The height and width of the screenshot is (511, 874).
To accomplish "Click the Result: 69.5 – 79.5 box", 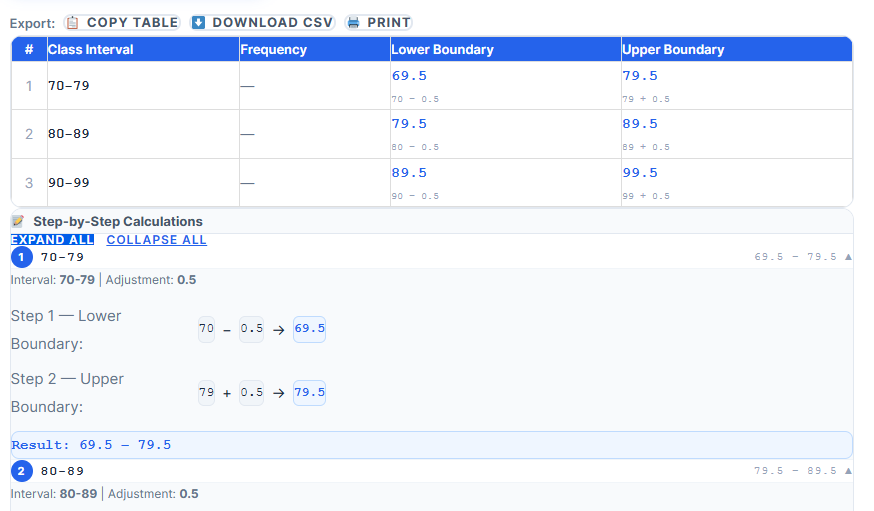I will (x=431, y=445).
